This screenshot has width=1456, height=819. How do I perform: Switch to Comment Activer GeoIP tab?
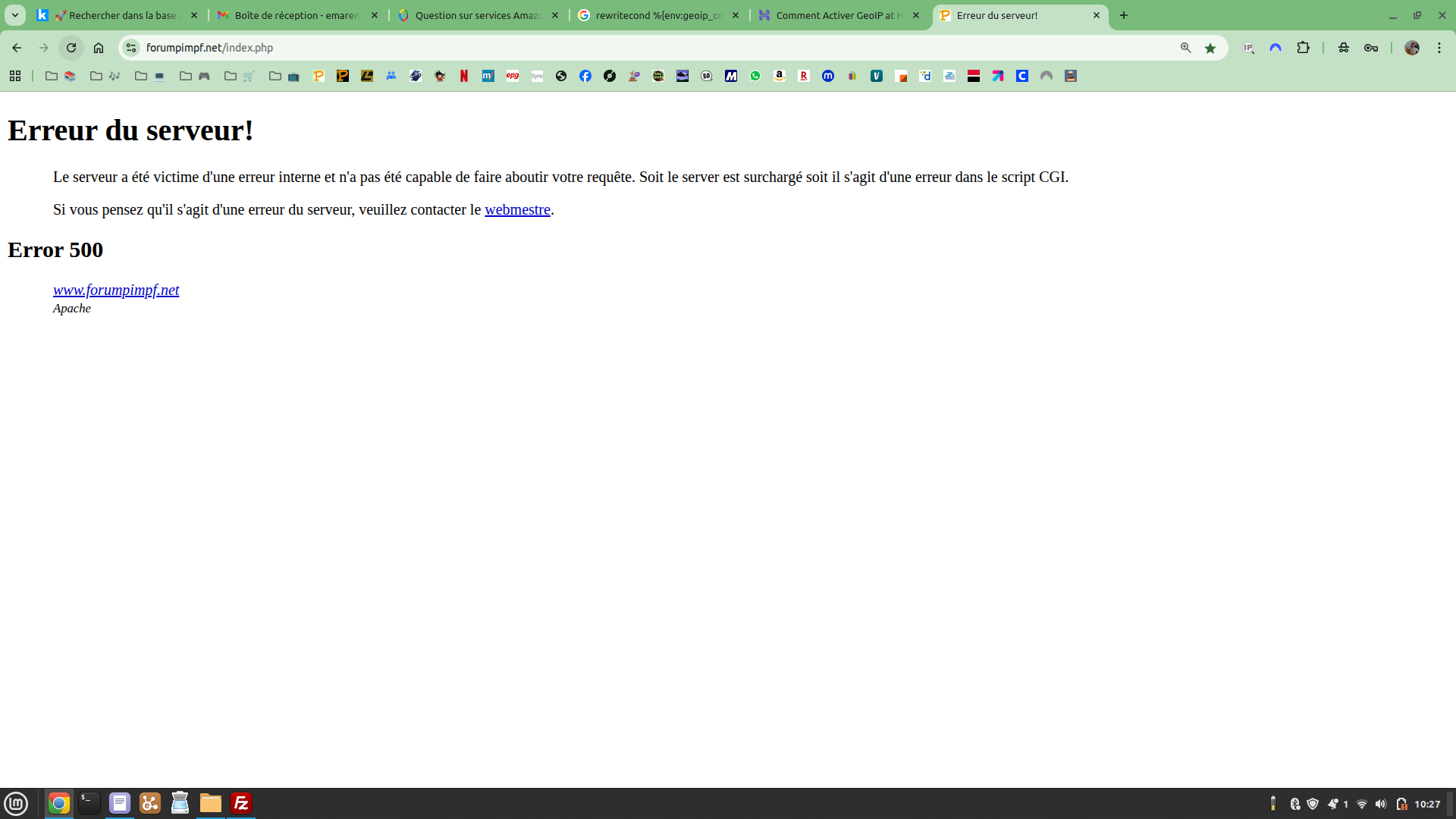[x=839, y=15]
